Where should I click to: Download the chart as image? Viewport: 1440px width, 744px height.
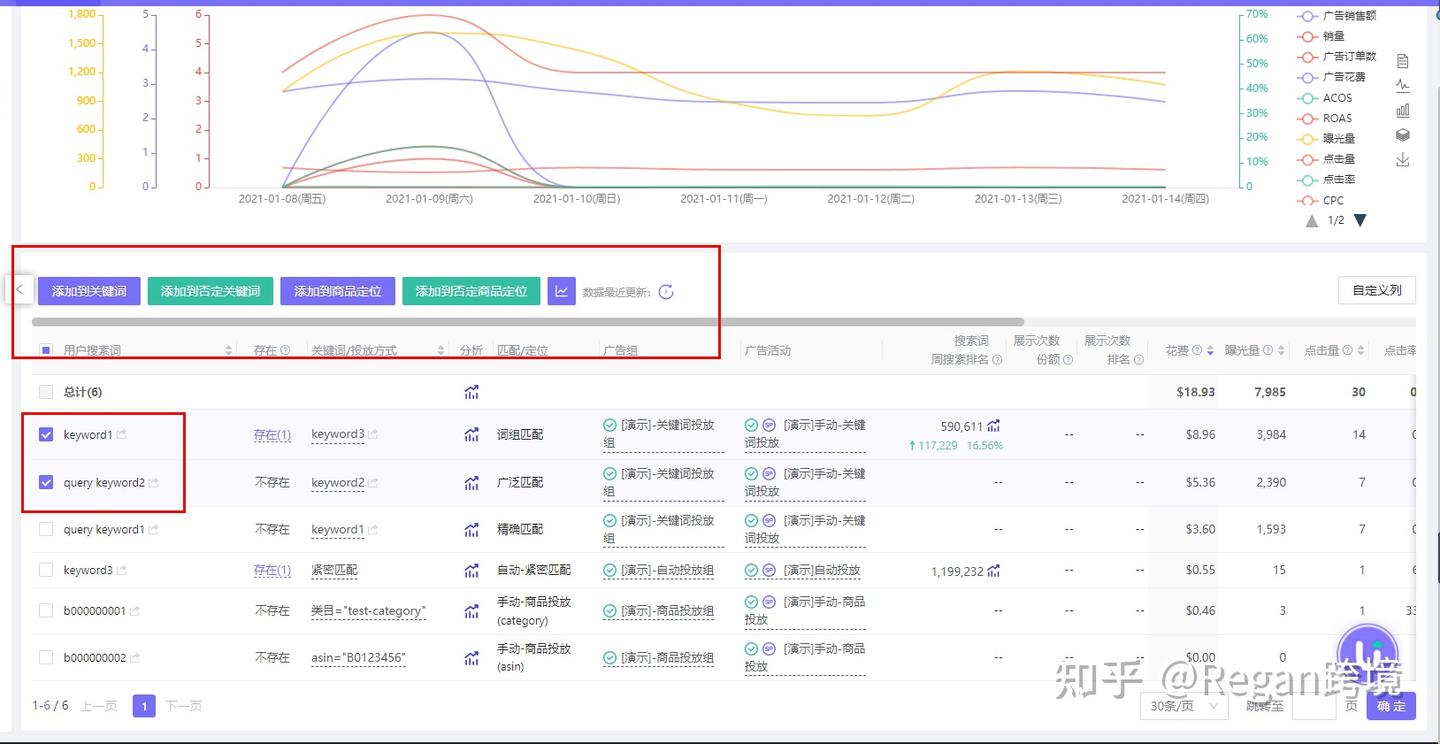(x=1403, y=160)
